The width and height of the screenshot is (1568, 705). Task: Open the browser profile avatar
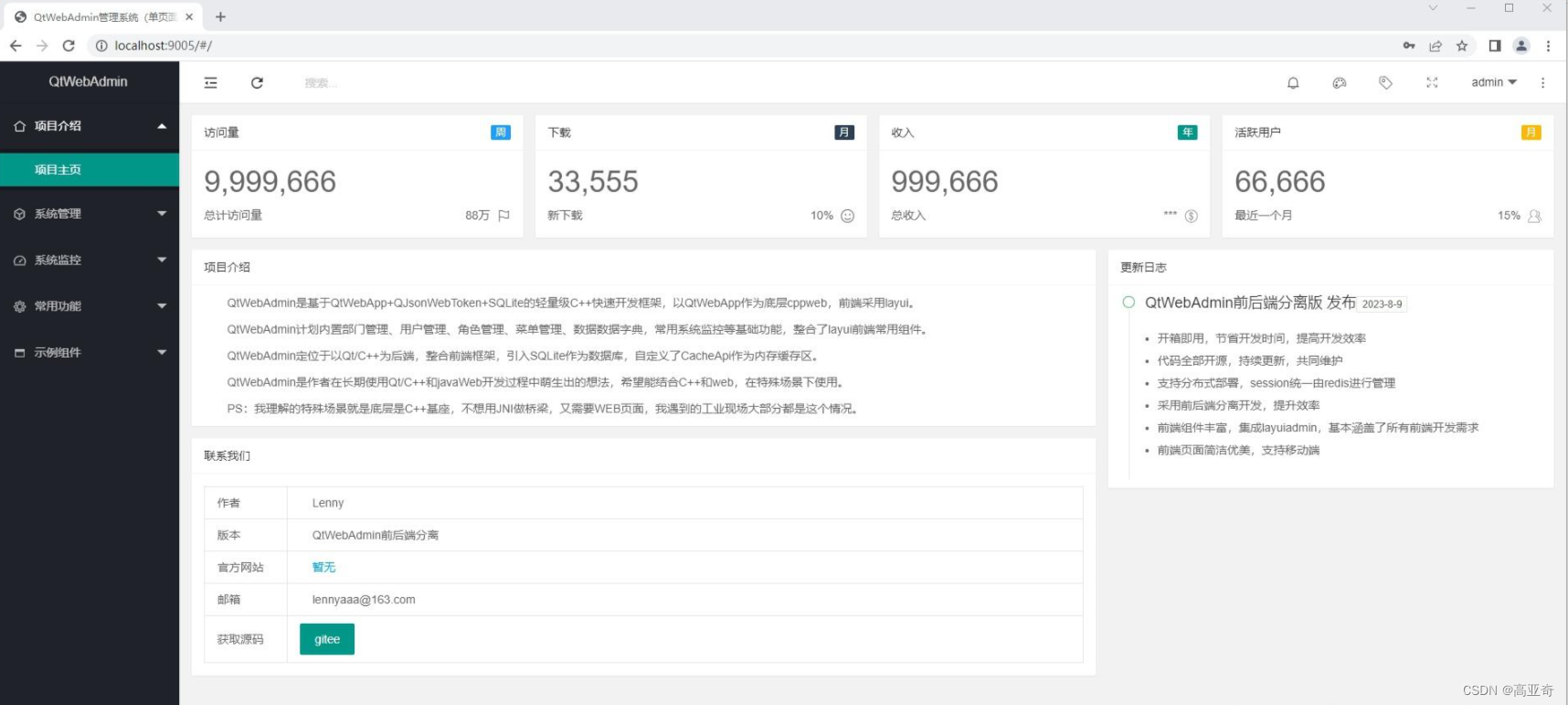pyautogui.click(x=1521, y=46)
